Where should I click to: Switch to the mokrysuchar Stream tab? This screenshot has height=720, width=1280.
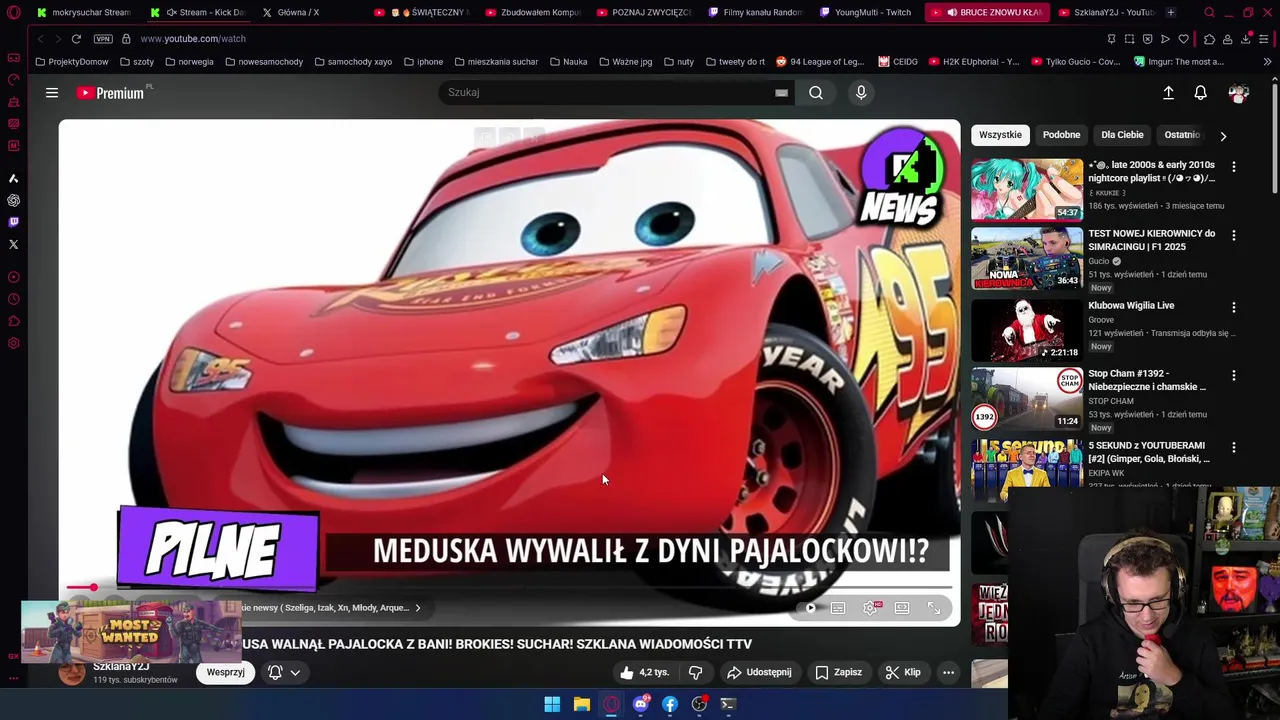84,13
